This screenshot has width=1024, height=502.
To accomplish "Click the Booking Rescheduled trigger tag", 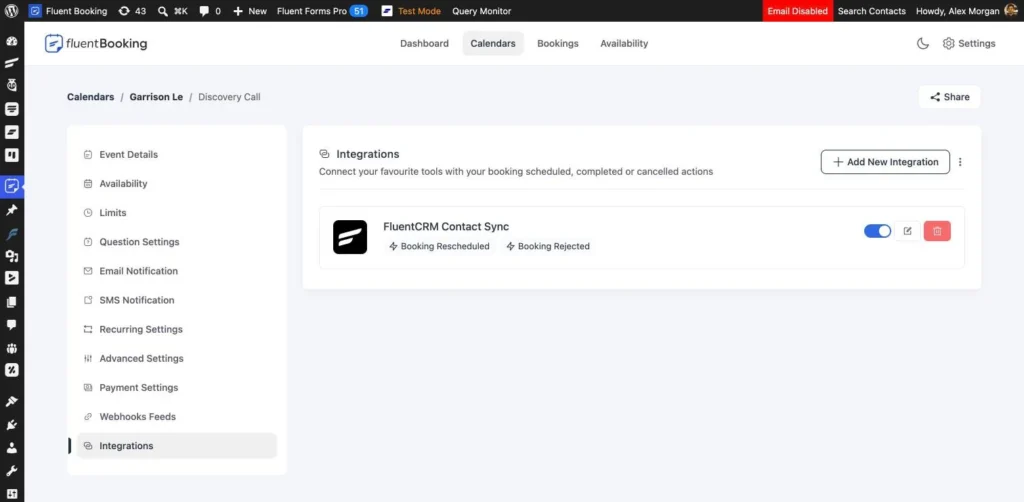I will pos(439,246).
